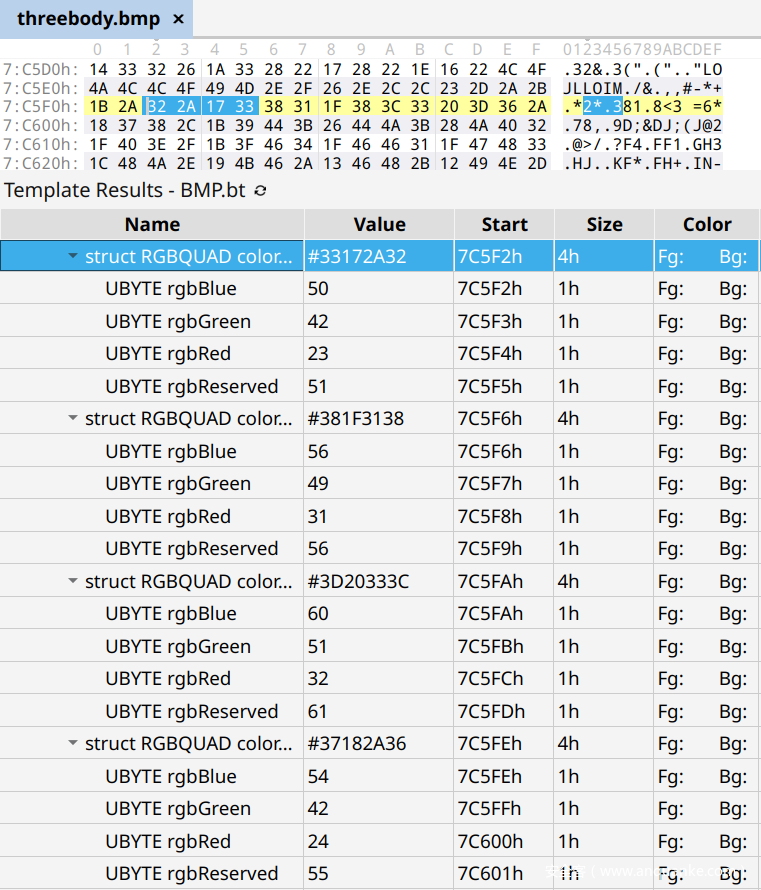
Task: Click the Fg color cell of rgbBlue 56
Action: (x=670, y=452)
